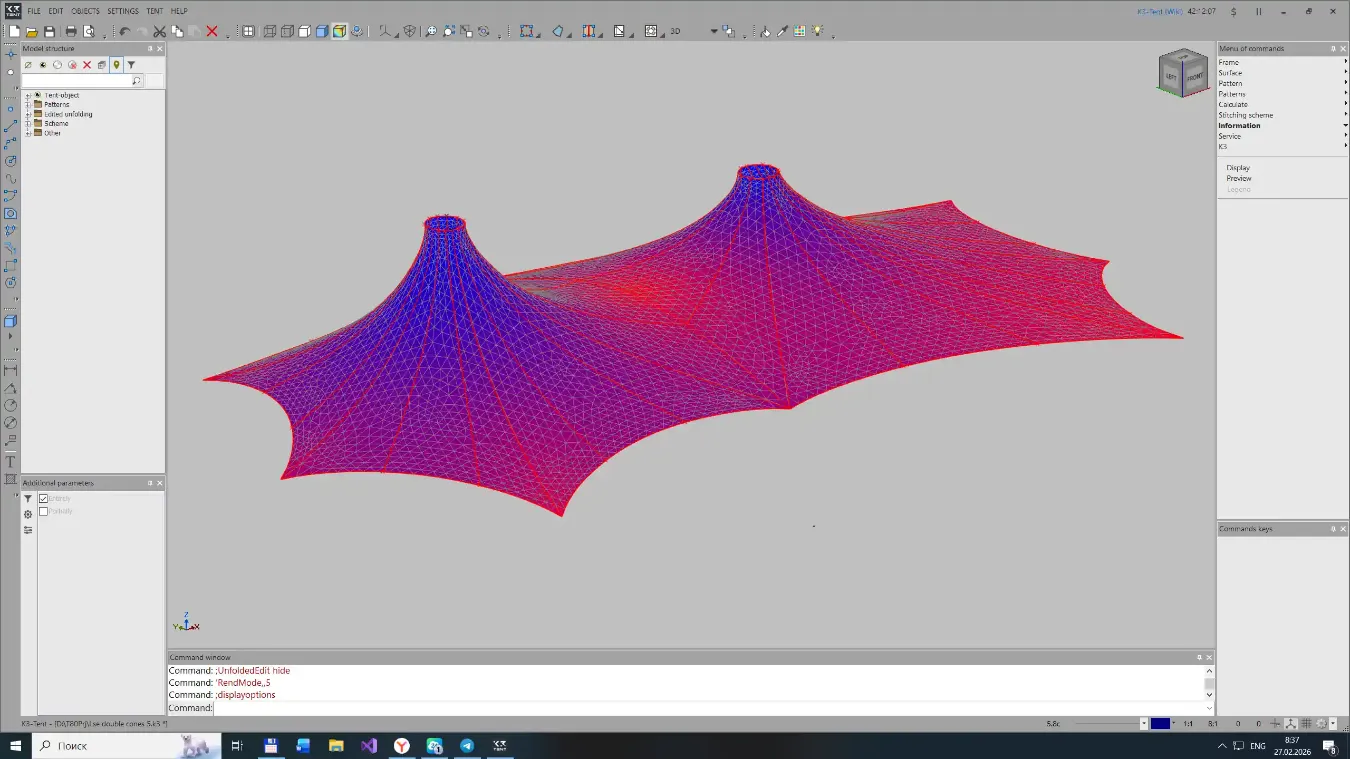Open the TENT menu

pyautogui.click(x=155, y=11)
